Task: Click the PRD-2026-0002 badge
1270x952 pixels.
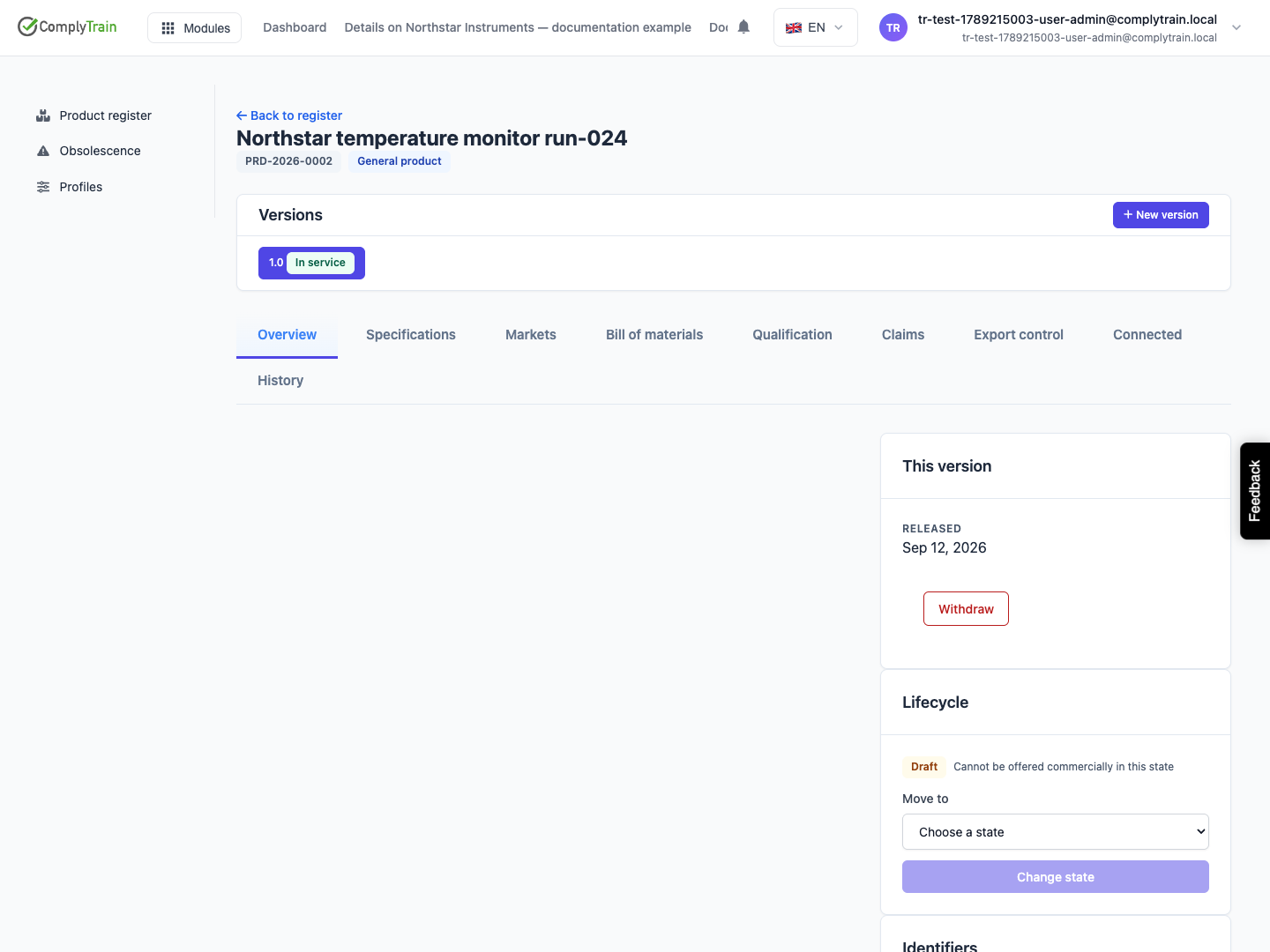Action: pyautogui.click(x=288, y=161)
